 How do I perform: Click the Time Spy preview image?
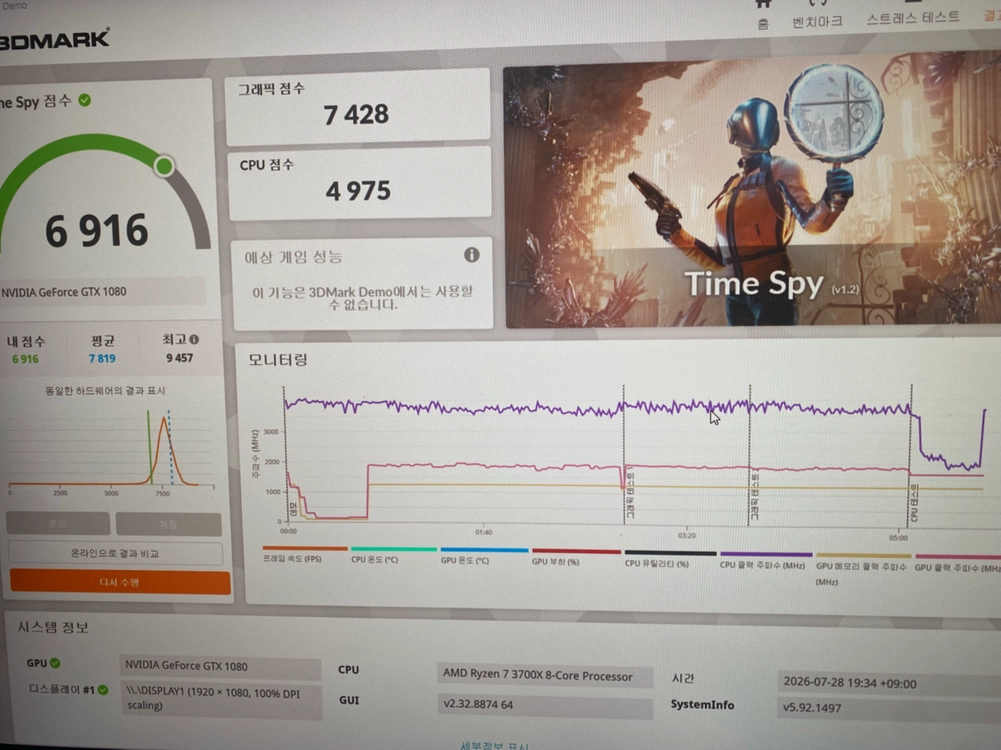point(753,191)
